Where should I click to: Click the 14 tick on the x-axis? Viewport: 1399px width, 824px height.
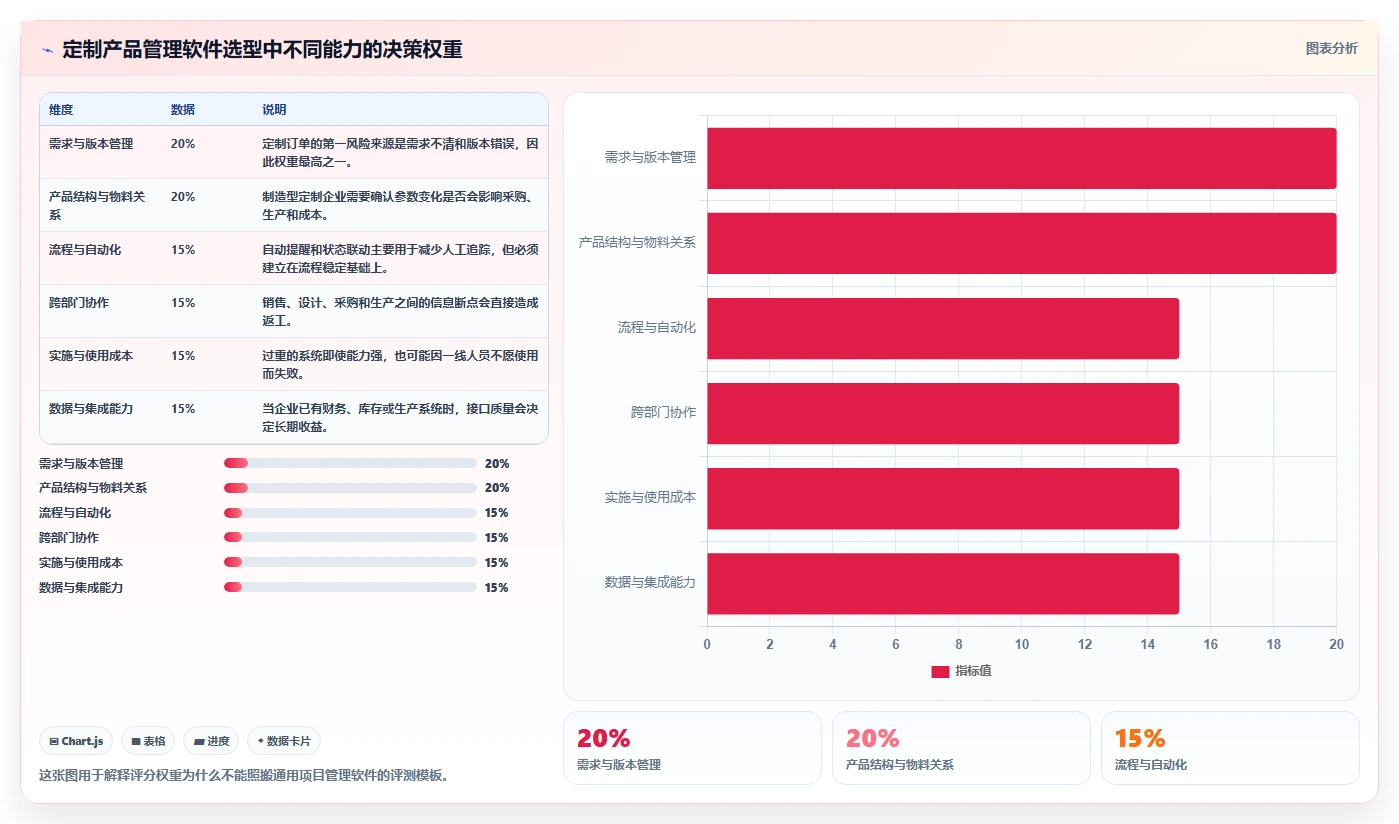tap(1147, 644)
